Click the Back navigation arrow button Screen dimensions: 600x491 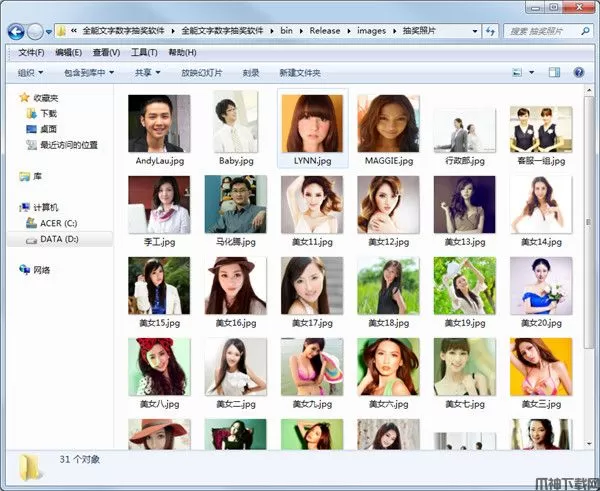pyautogui.click(x=17, y=31)
